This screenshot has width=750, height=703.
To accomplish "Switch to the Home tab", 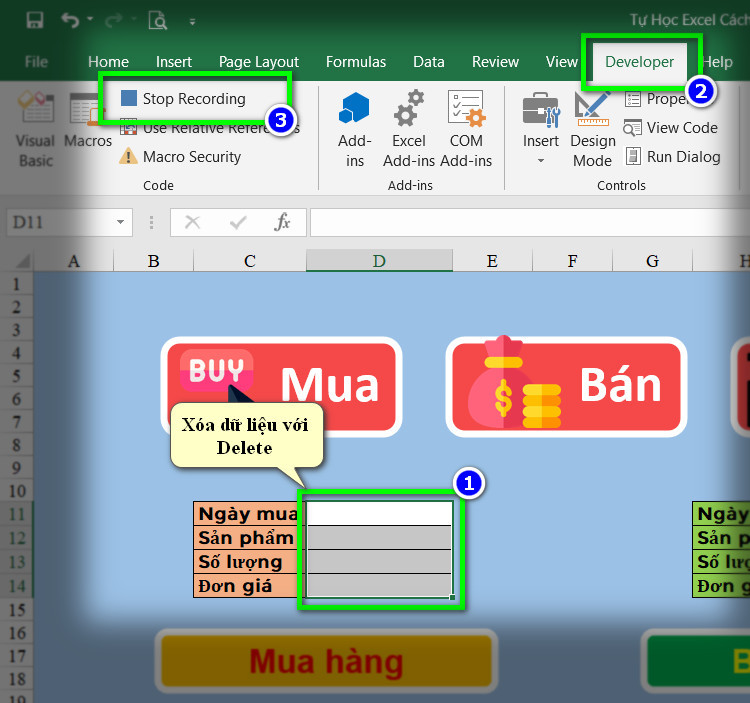I will click(108, 62).
